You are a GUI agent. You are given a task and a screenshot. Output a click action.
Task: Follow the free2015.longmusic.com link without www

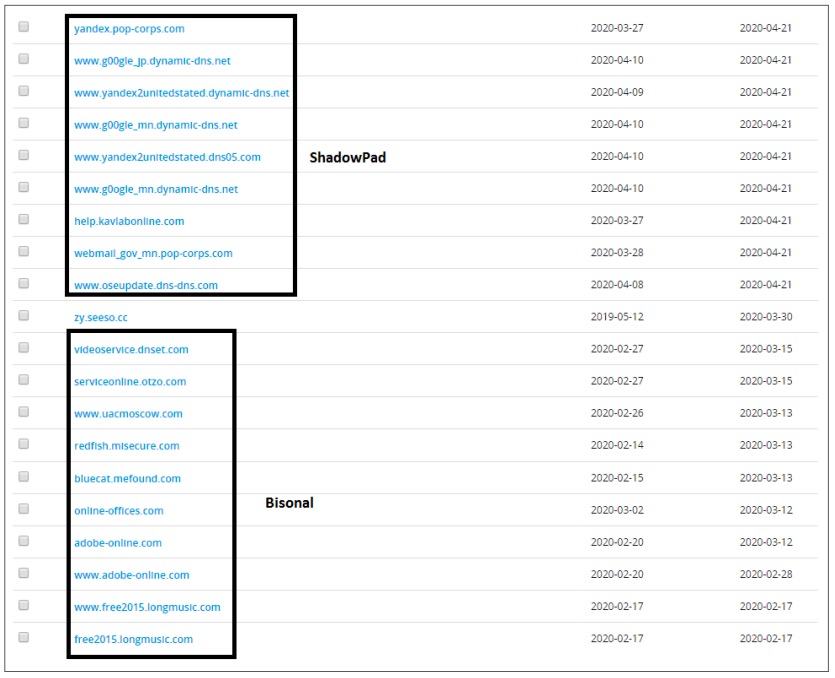(134, 639)
